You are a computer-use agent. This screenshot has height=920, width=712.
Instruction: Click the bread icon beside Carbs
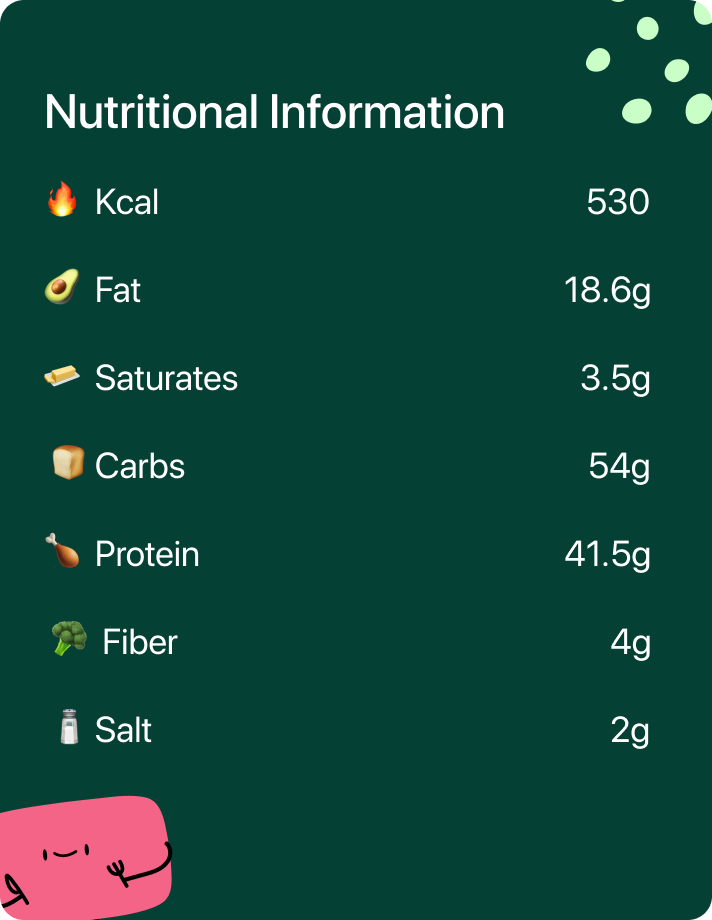click(x=67, y=464)
